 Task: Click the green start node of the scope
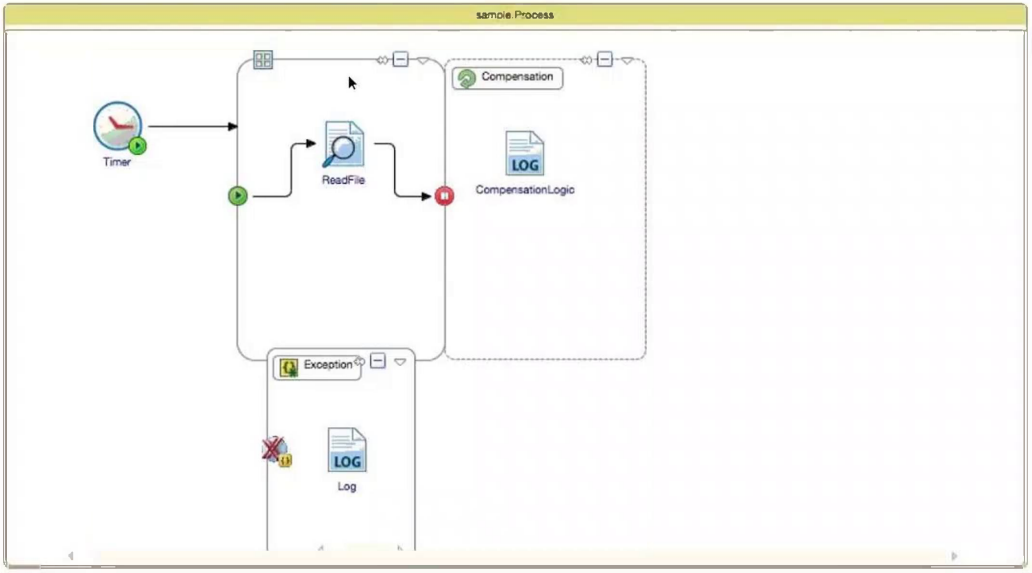point(238,195)
